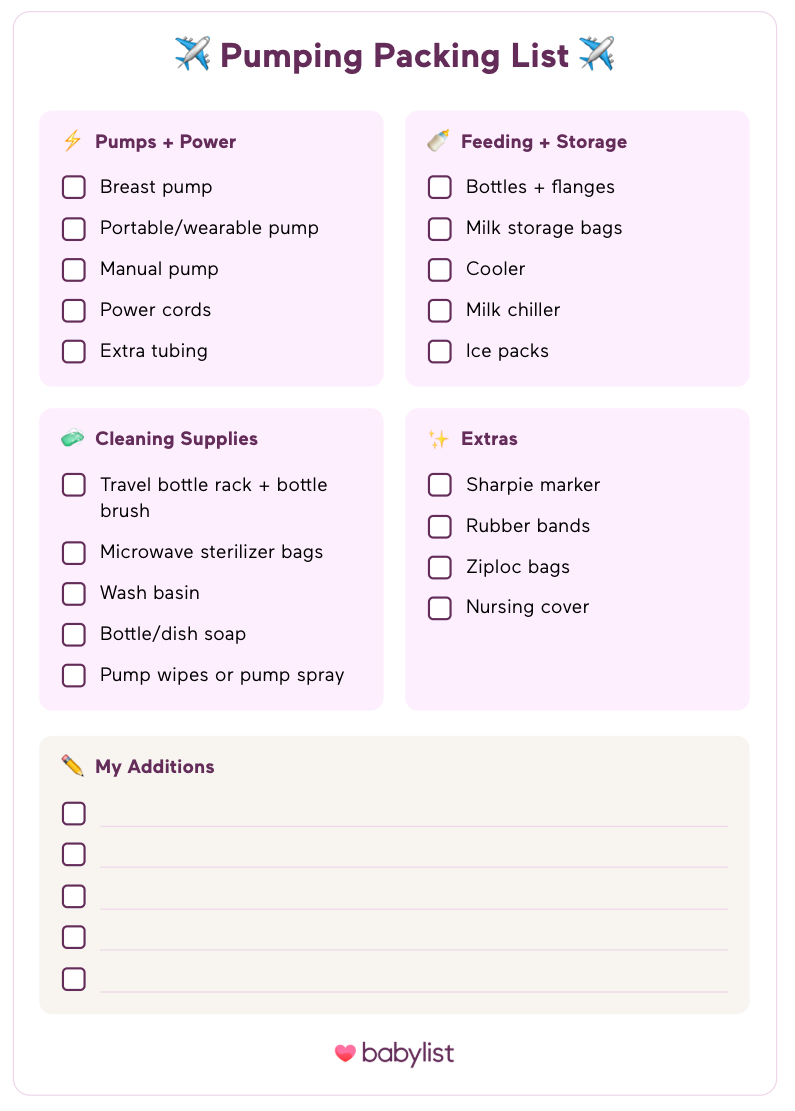Screen dimensions: 795x1111
Task: Tick the Nursing cover checkbox
Action: point(440,608)
